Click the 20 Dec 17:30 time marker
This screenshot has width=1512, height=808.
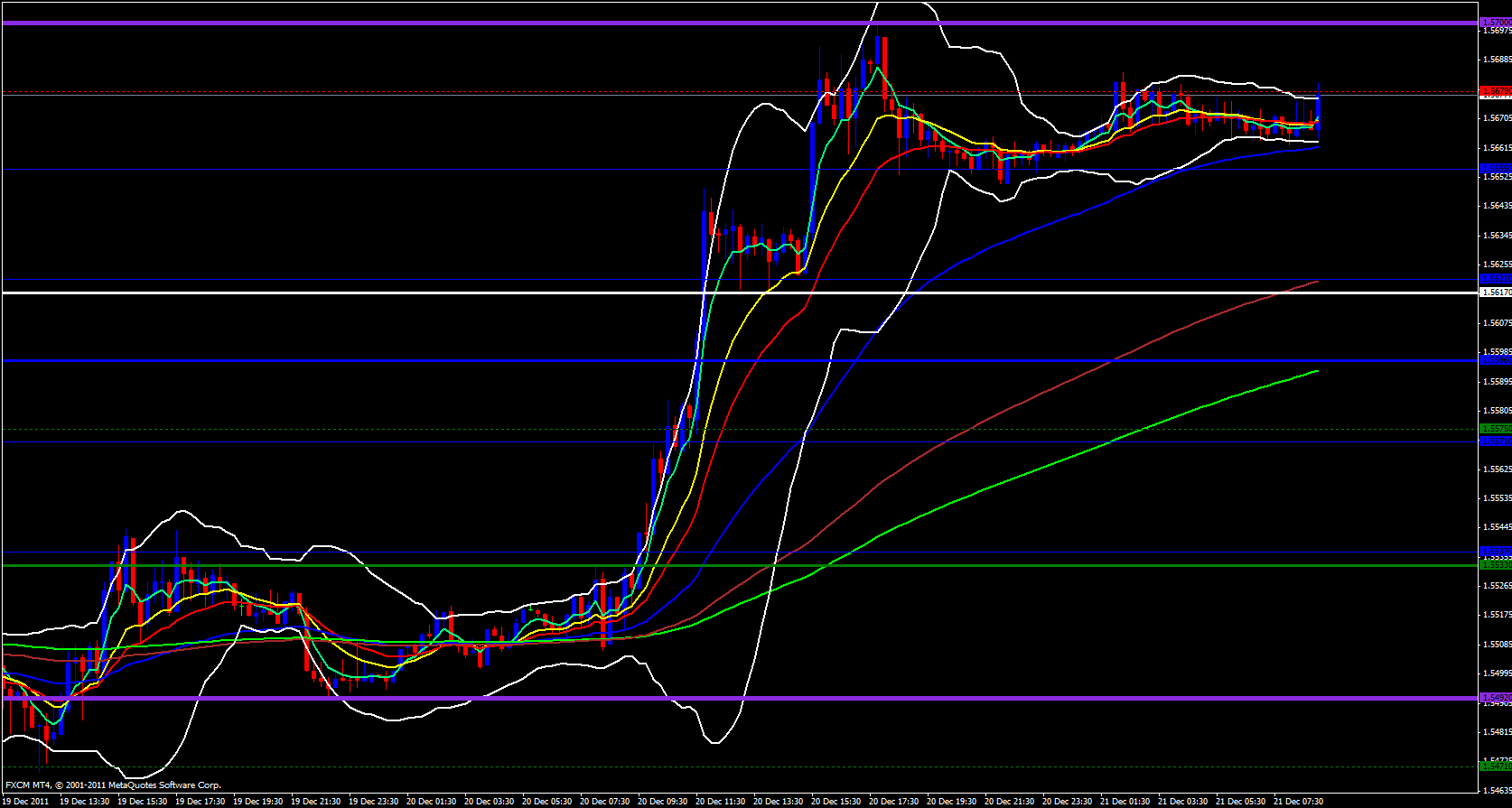[893, 801]
